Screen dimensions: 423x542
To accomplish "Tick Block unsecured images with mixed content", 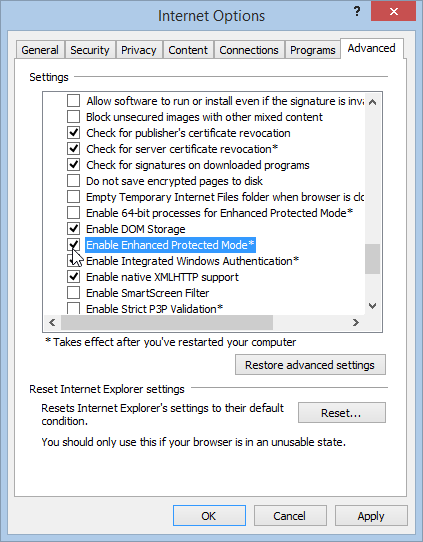I will coord(73,117).
